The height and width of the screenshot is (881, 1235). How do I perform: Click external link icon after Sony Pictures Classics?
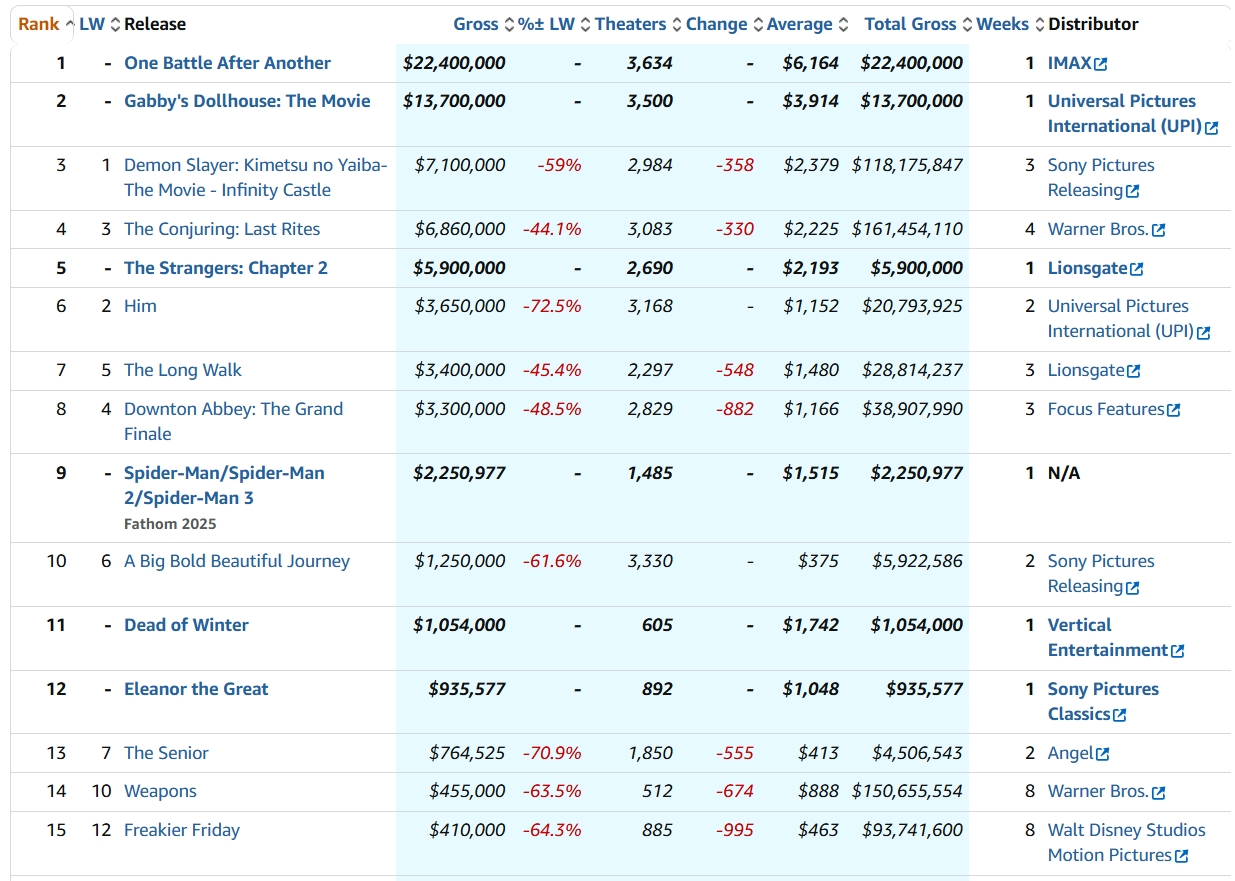coord(1120,715)
